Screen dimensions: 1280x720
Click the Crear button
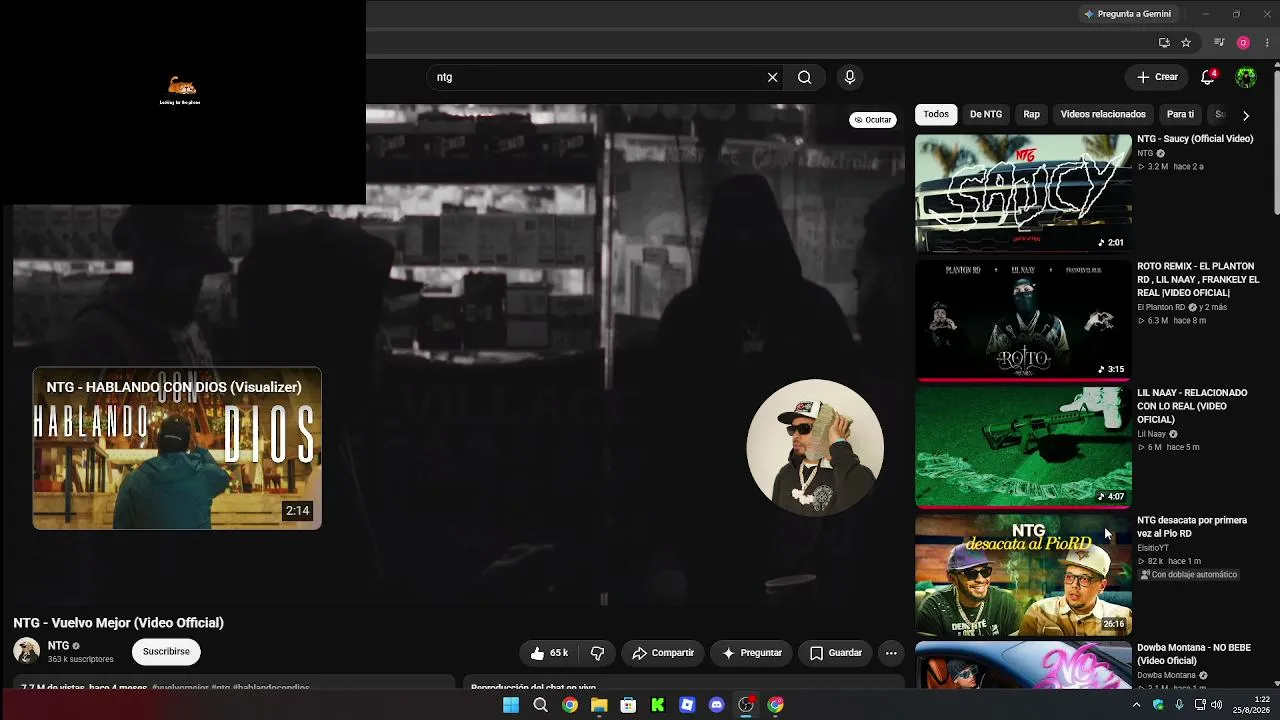(x=1157, y=77)
